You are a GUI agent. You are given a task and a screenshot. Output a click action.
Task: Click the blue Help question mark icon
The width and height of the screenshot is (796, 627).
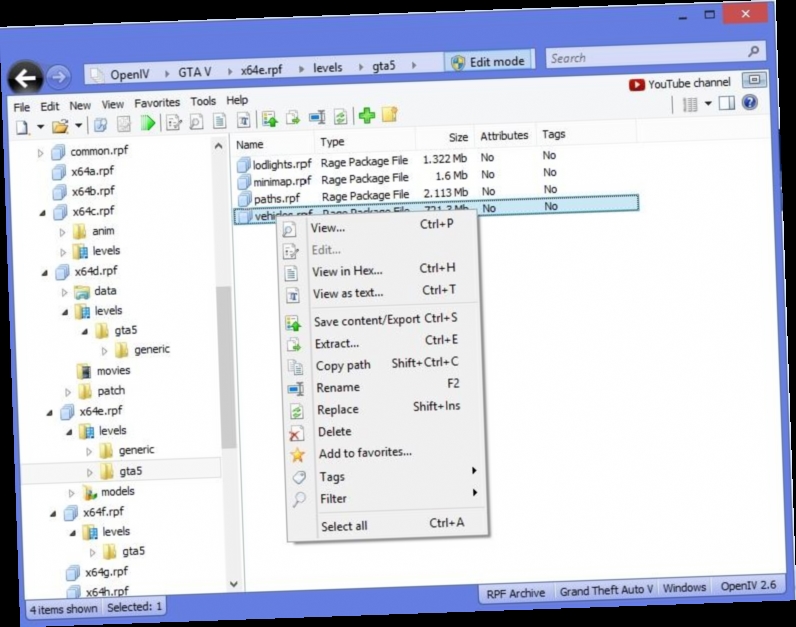(x=750, y=103)
